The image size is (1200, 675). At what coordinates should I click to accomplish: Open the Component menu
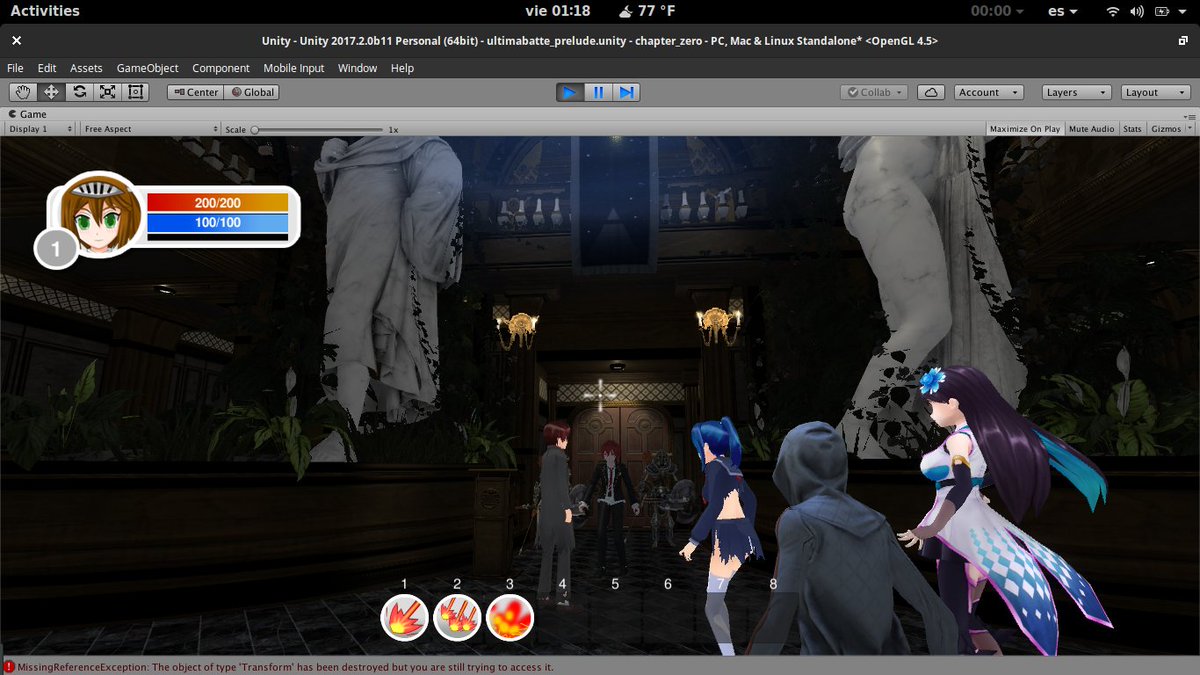(221, 68)
